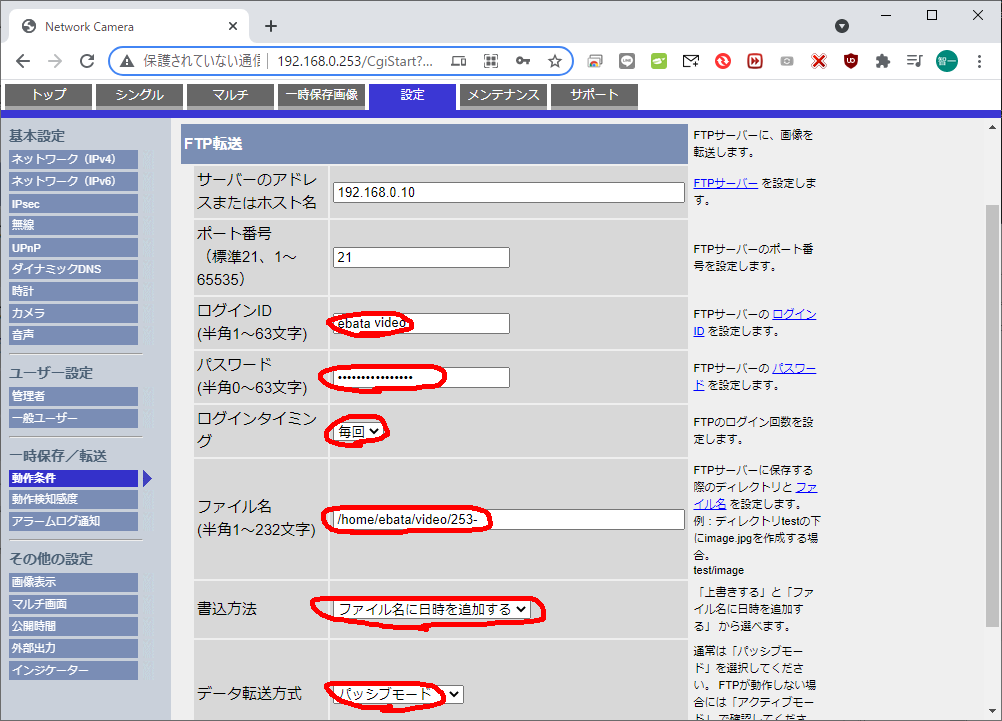Open the 書込方法 dropdown

click(432, 609)
